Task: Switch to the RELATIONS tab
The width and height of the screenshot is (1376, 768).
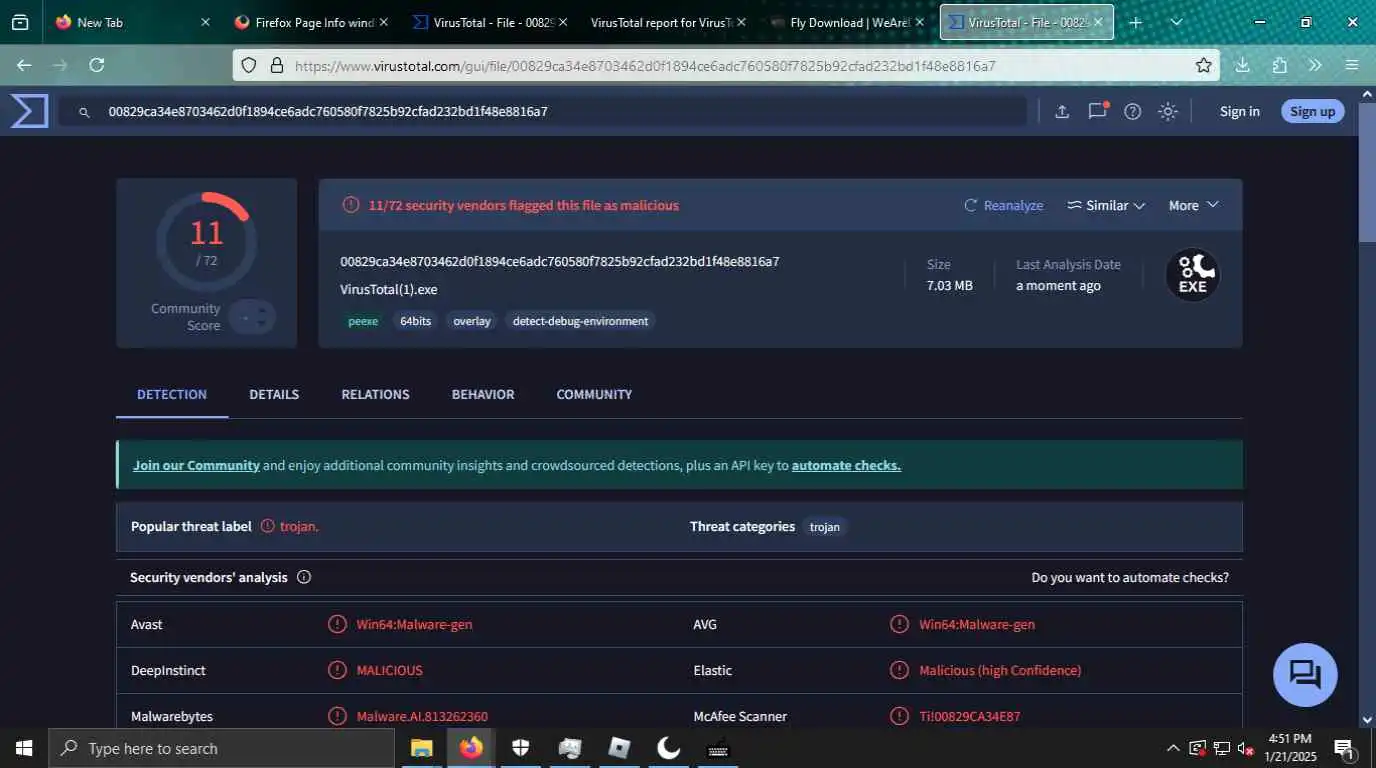Action: tap(375, 394)
